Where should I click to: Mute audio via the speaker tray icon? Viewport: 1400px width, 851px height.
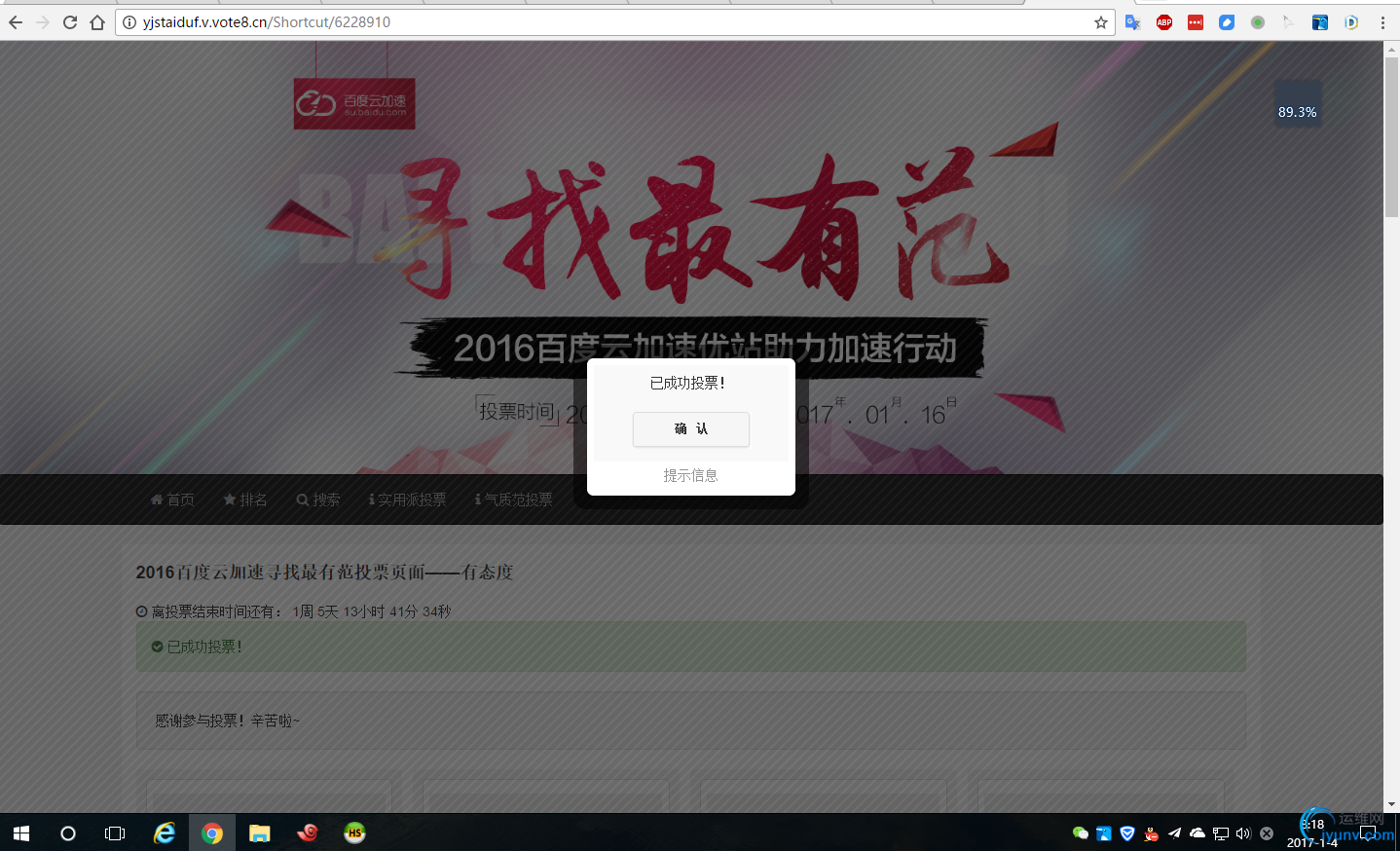click(1243, 833)
